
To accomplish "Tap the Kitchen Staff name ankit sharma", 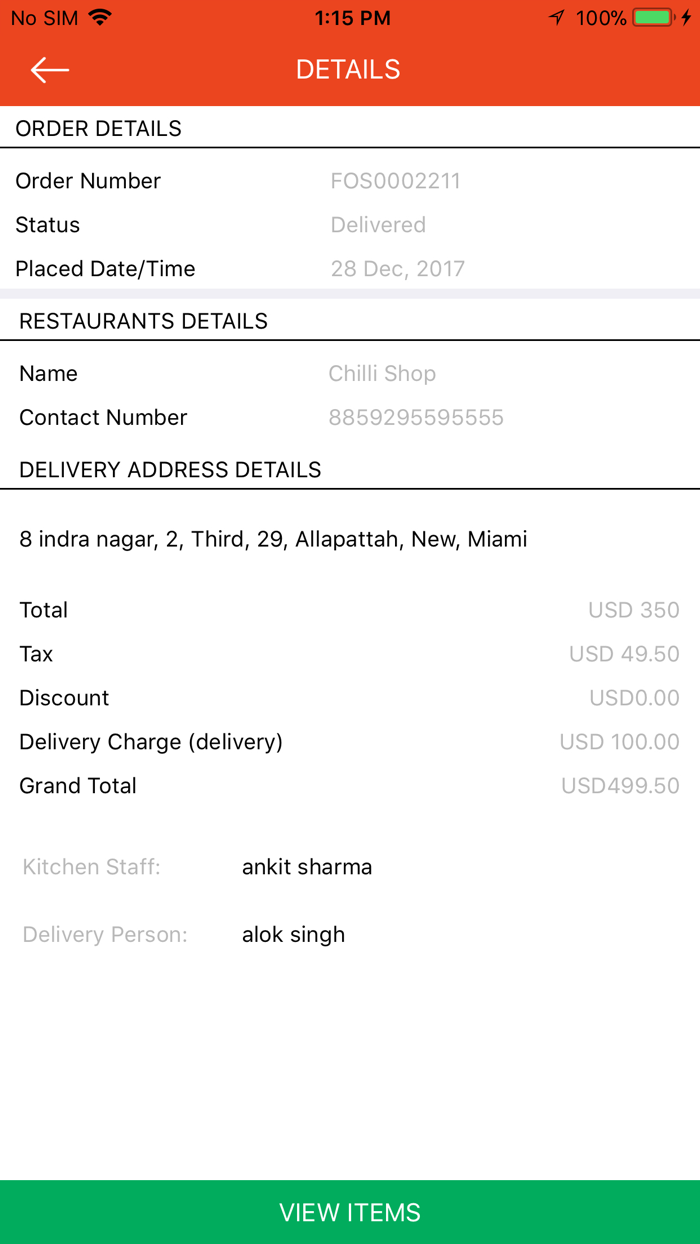I will (306, 867).
